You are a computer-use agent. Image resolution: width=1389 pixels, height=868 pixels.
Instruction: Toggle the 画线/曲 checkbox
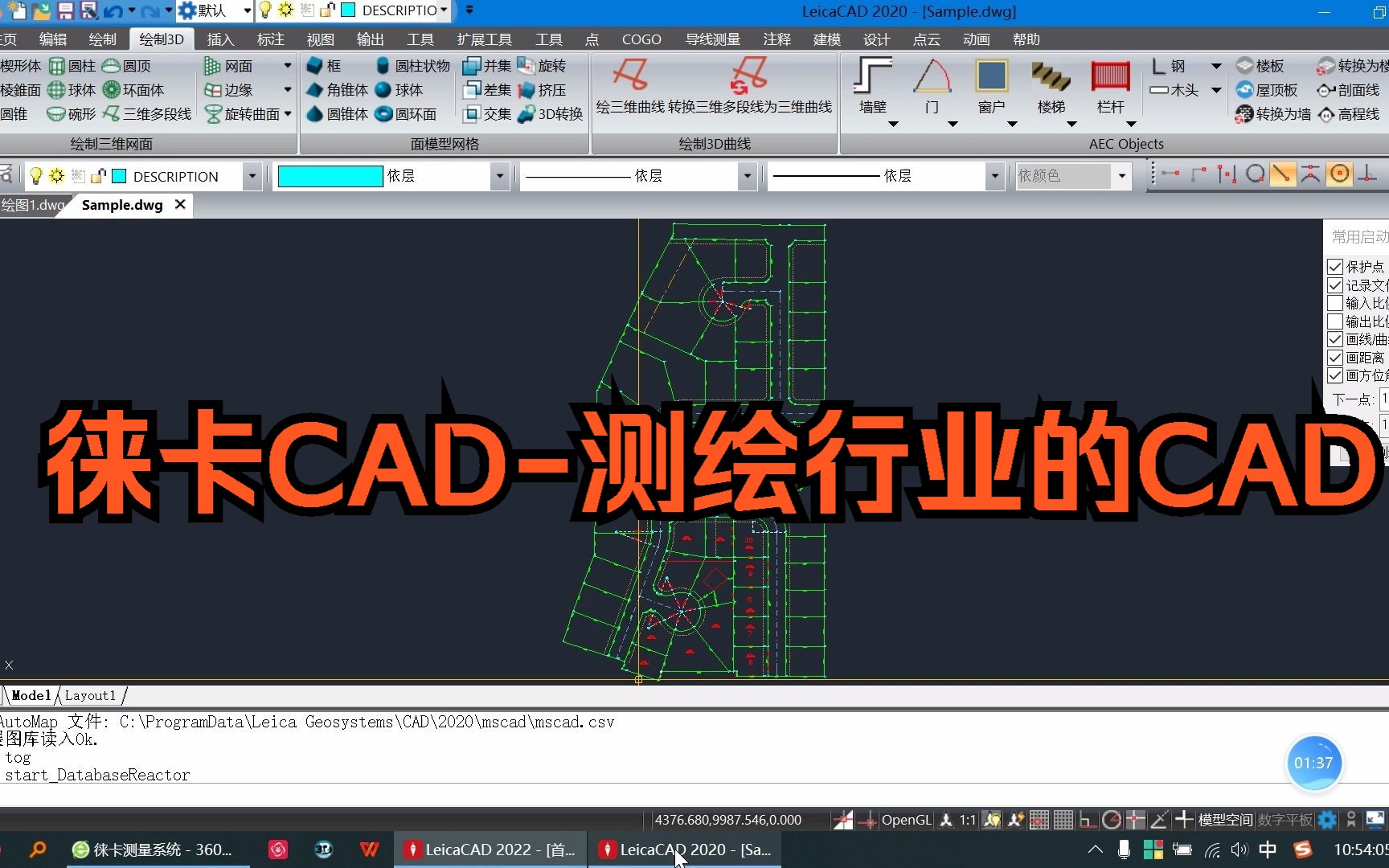pyautogui.click(x=1335, y=339)
